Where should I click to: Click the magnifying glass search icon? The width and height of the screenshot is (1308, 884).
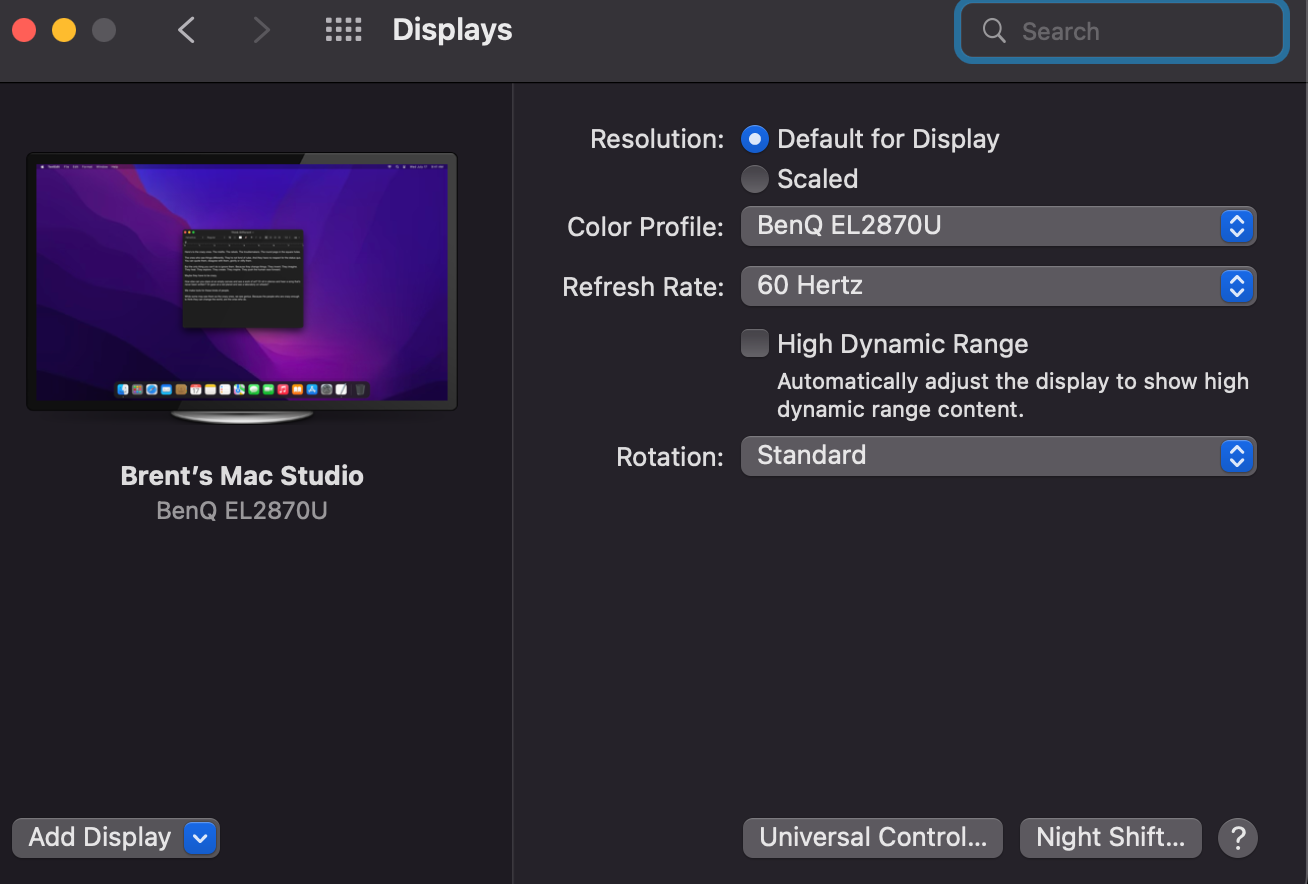tap(993, 31)
